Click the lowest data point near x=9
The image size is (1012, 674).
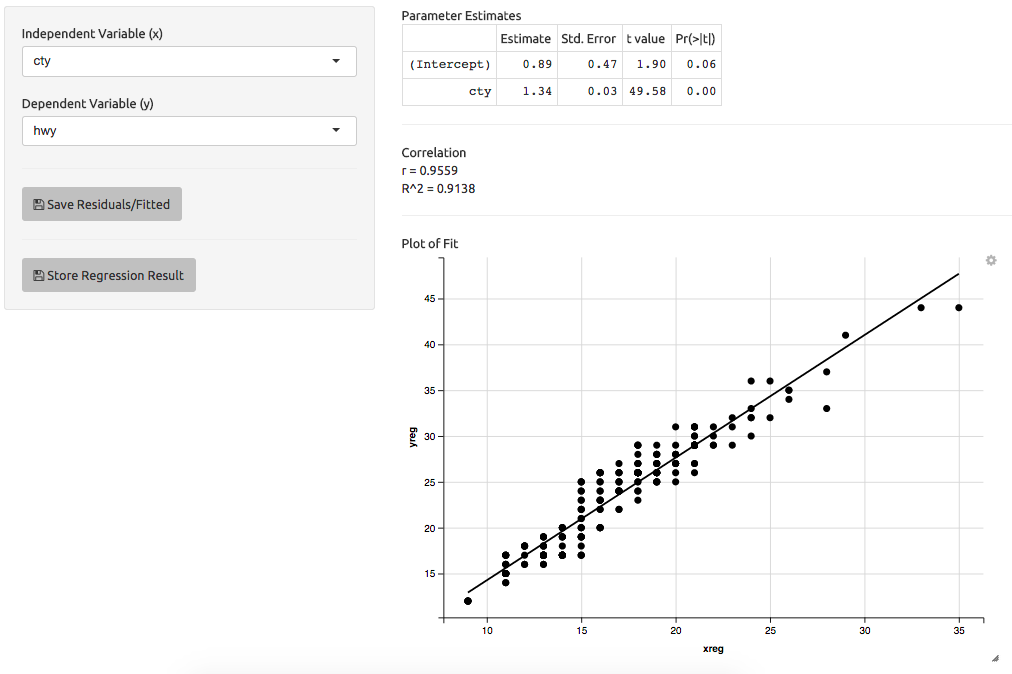[468, 601]
